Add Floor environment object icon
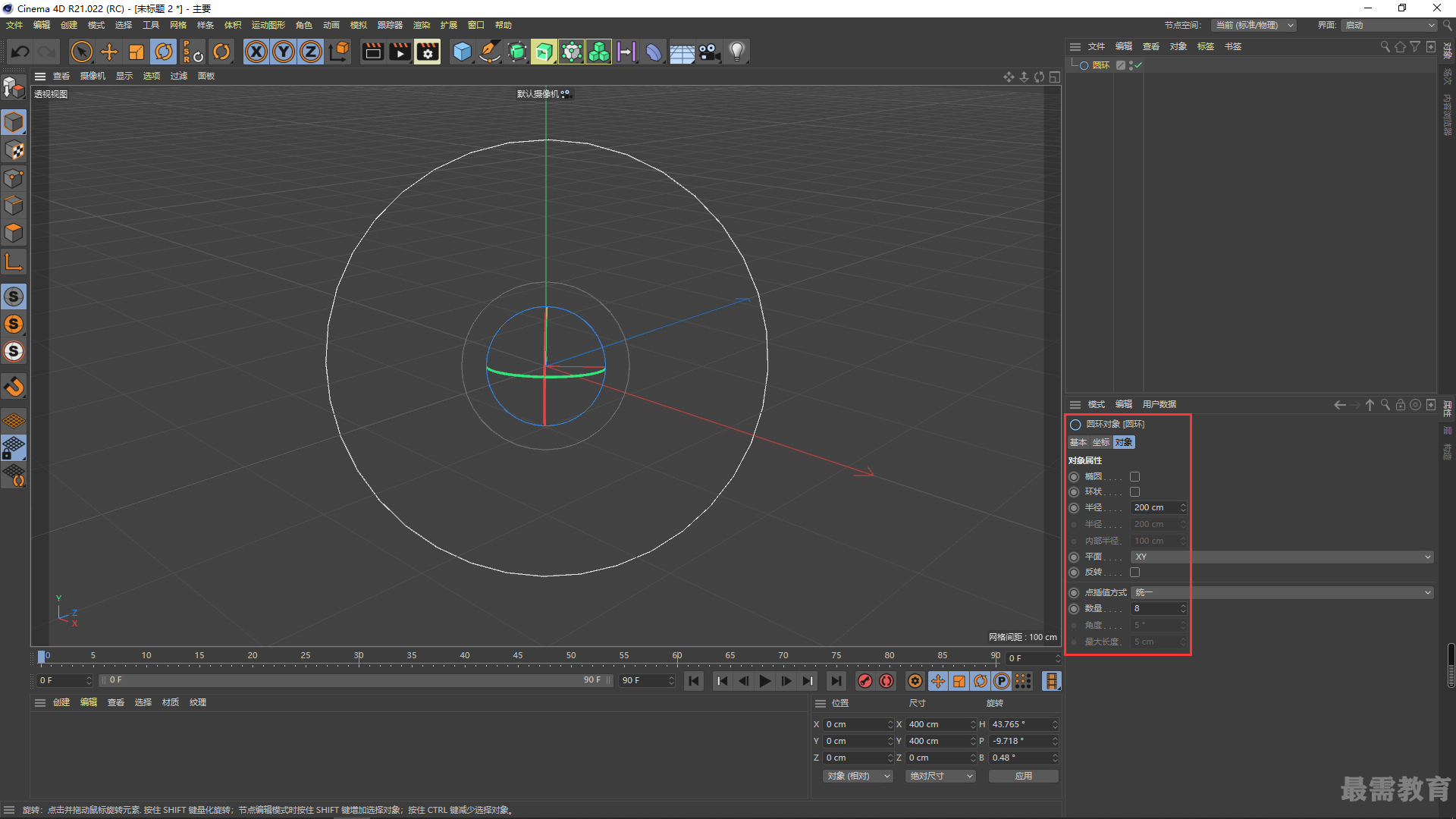The height and width of the screenshot is (819, 1456). [682, 52]
